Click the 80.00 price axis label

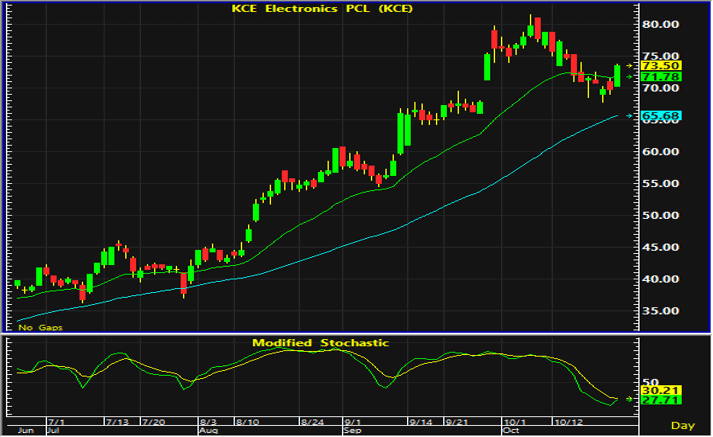tap(660, 24)
